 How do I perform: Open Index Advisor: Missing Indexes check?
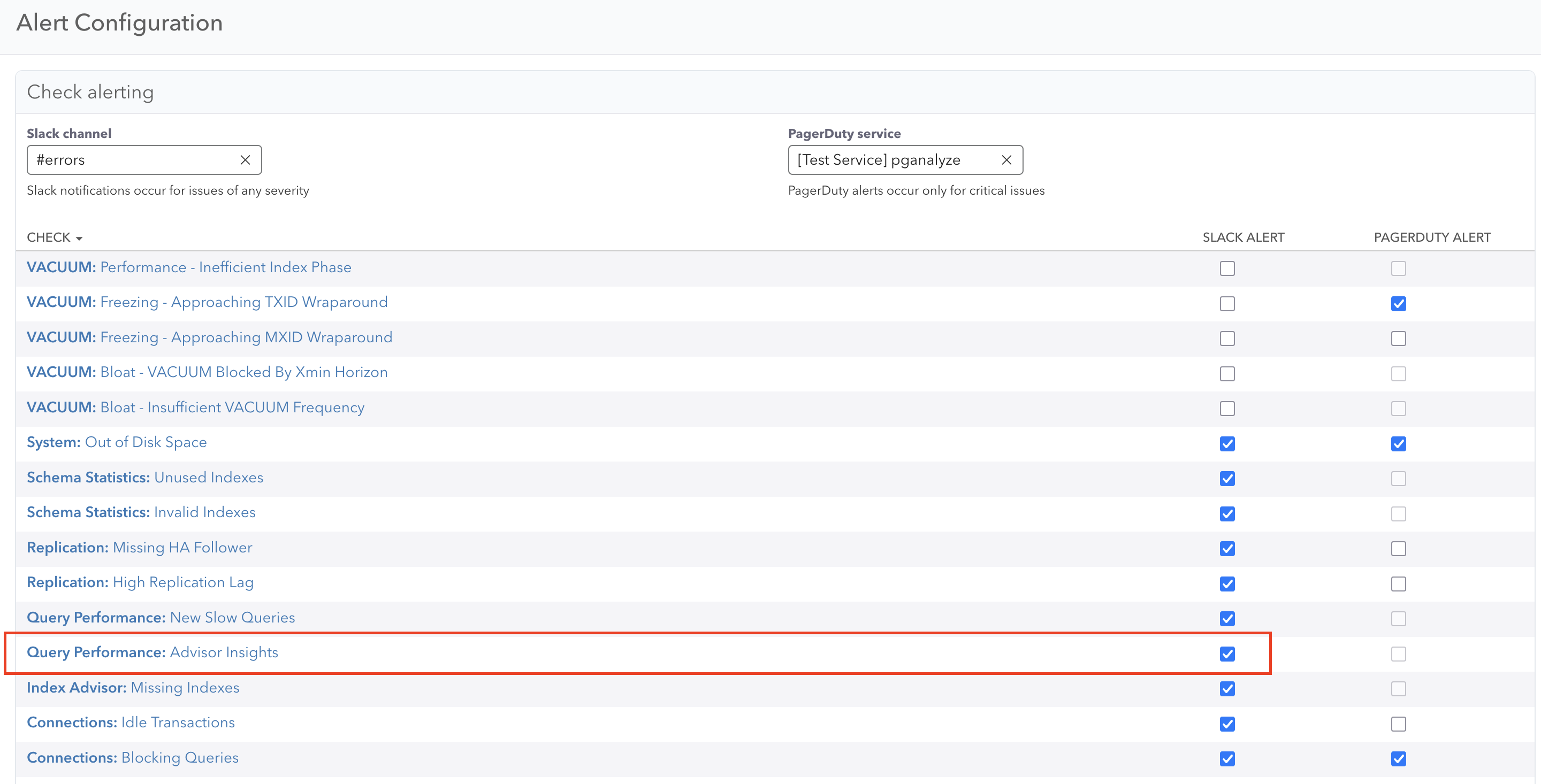133,687
